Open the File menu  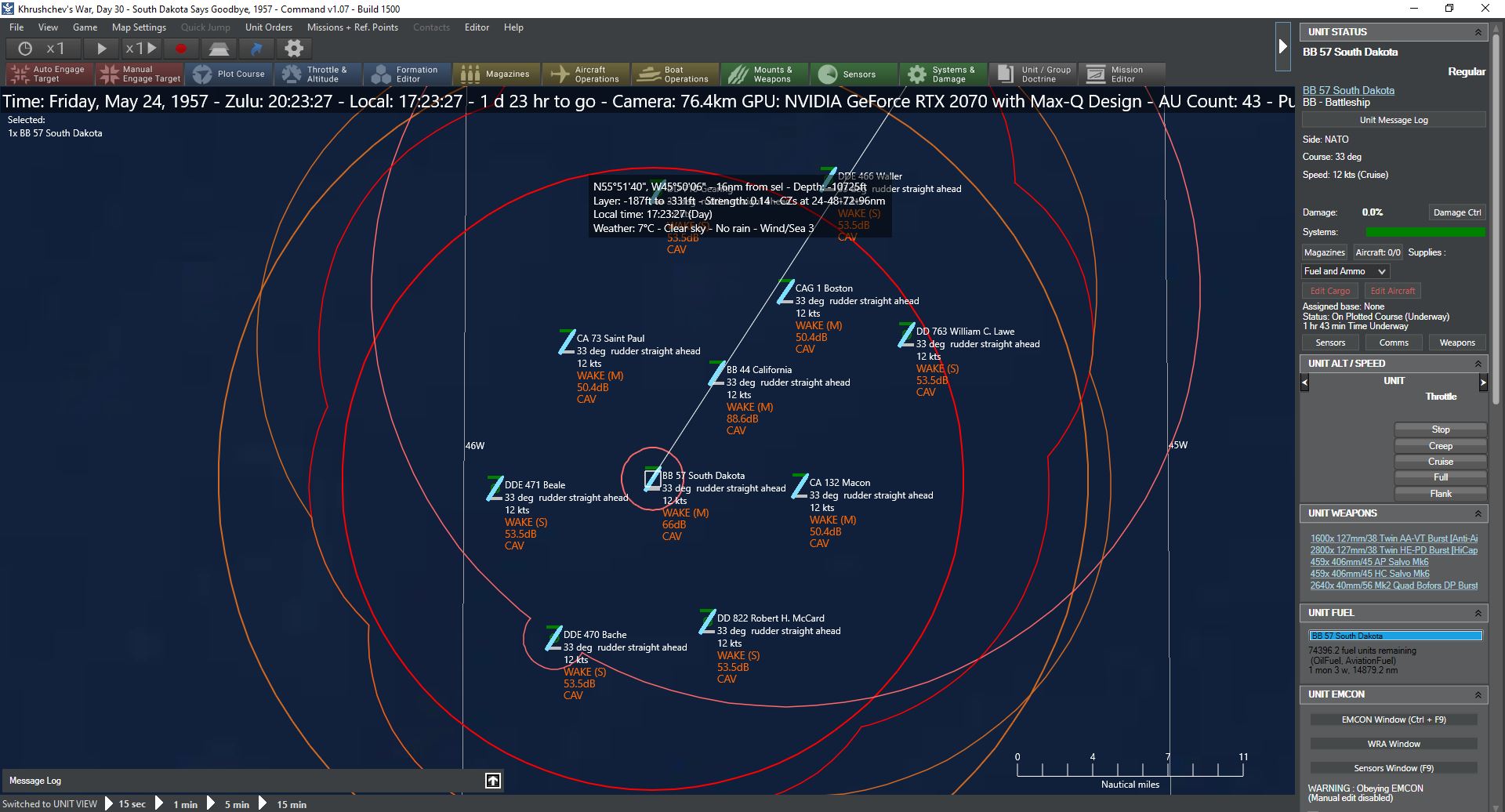pyautogui.click(x=16, y=27)
